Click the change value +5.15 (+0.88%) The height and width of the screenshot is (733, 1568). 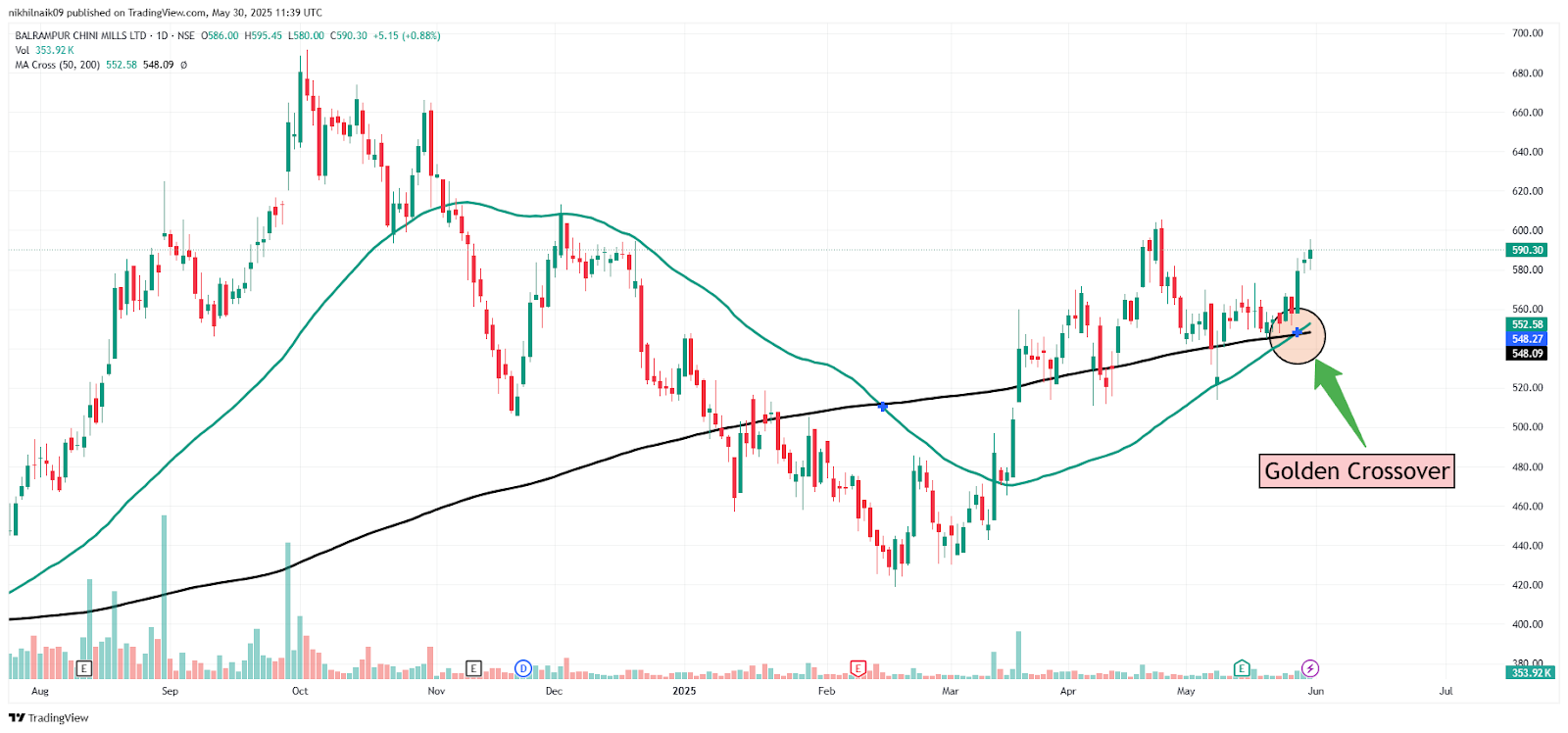click(407, 35)
